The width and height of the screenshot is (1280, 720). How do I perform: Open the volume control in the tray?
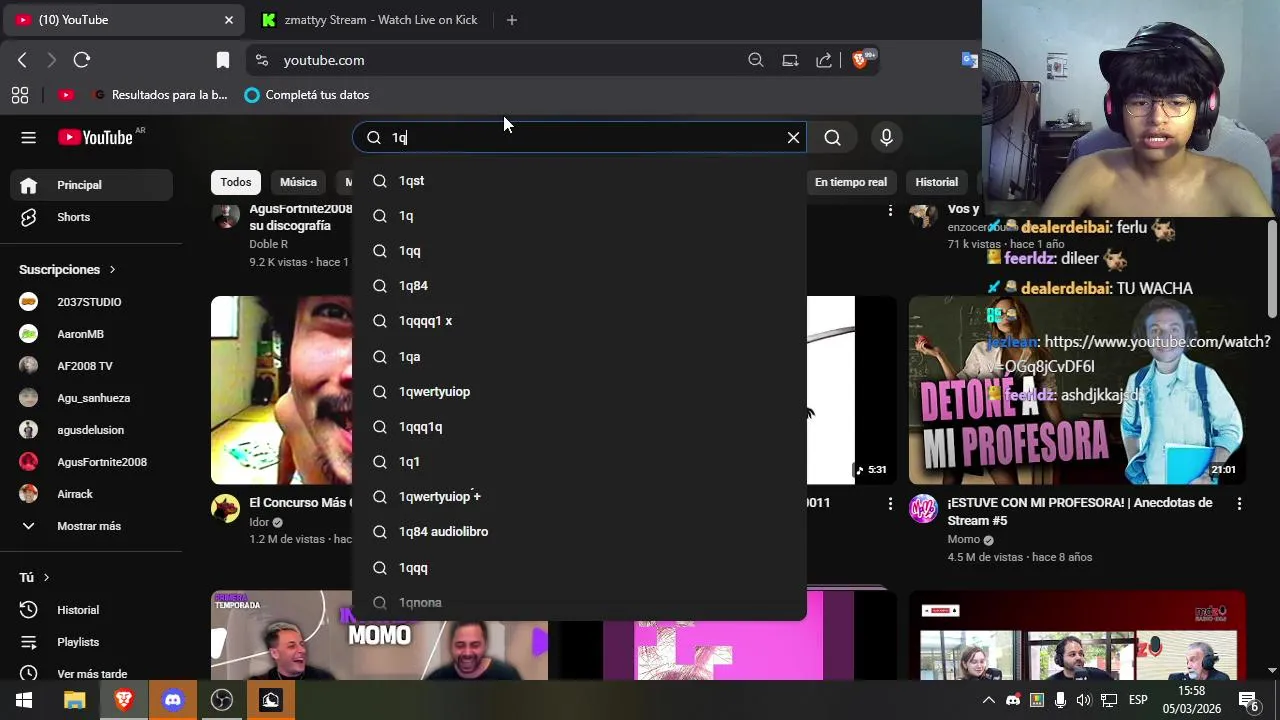(x=1084, y=700)
